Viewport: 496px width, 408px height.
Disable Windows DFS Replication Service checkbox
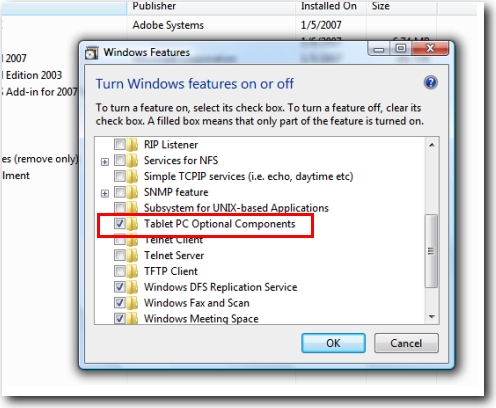point(119,287)
